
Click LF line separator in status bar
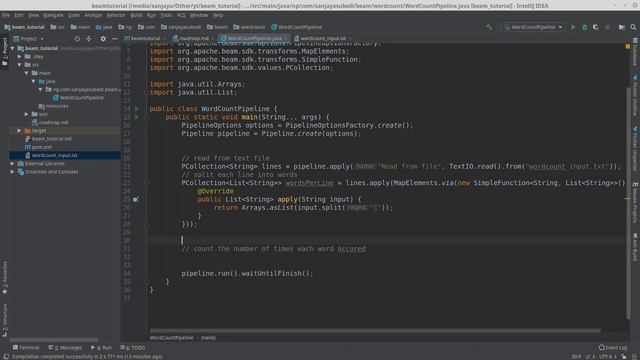590,356
